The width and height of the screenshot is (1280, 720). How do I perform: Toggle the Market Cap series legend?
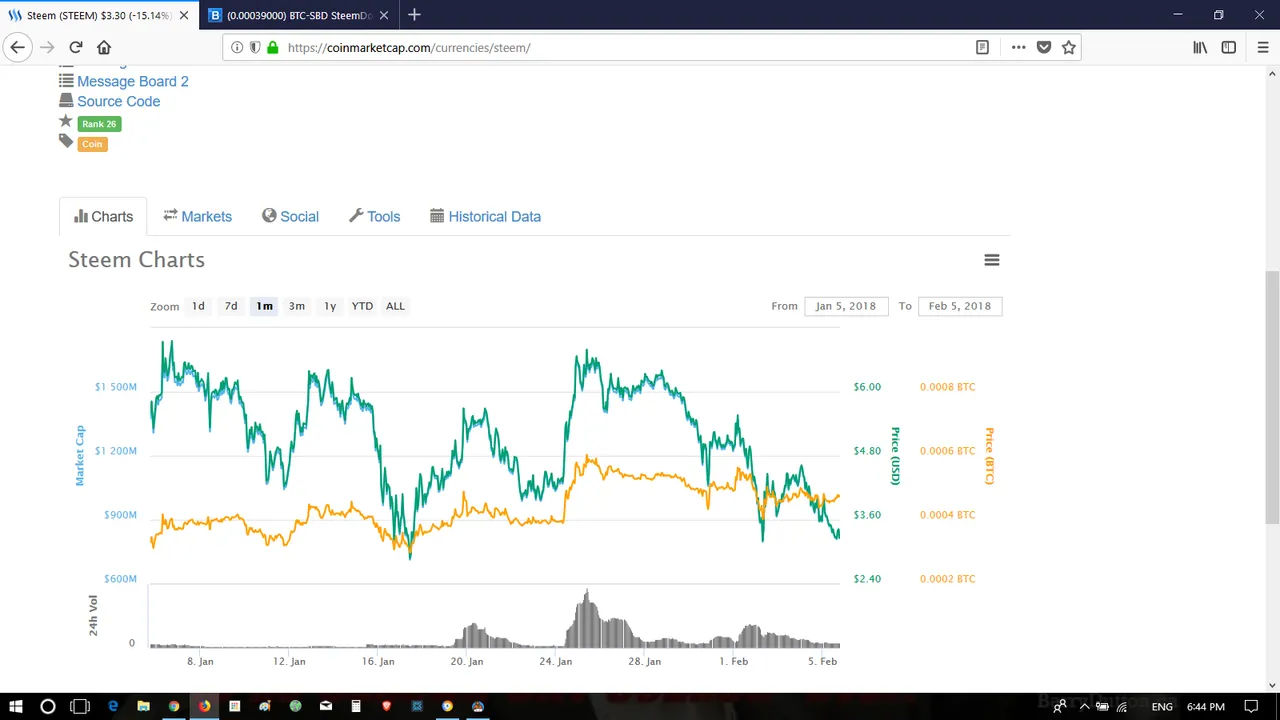coord(80,455)
